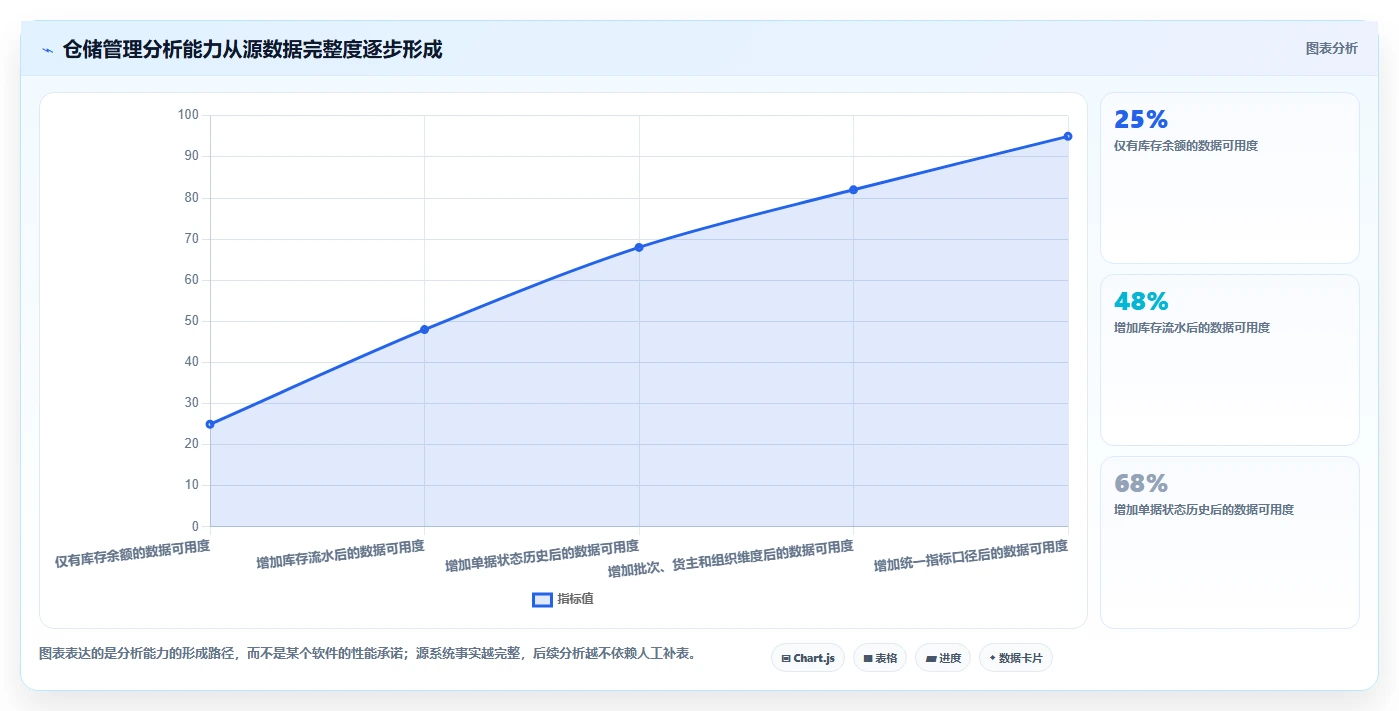Click the chart title 仓储管理分析能力从源数据完整度逐步形成
Image resolution: width=1399 pixels, height=711 pixels.
(x=252, y=49)
